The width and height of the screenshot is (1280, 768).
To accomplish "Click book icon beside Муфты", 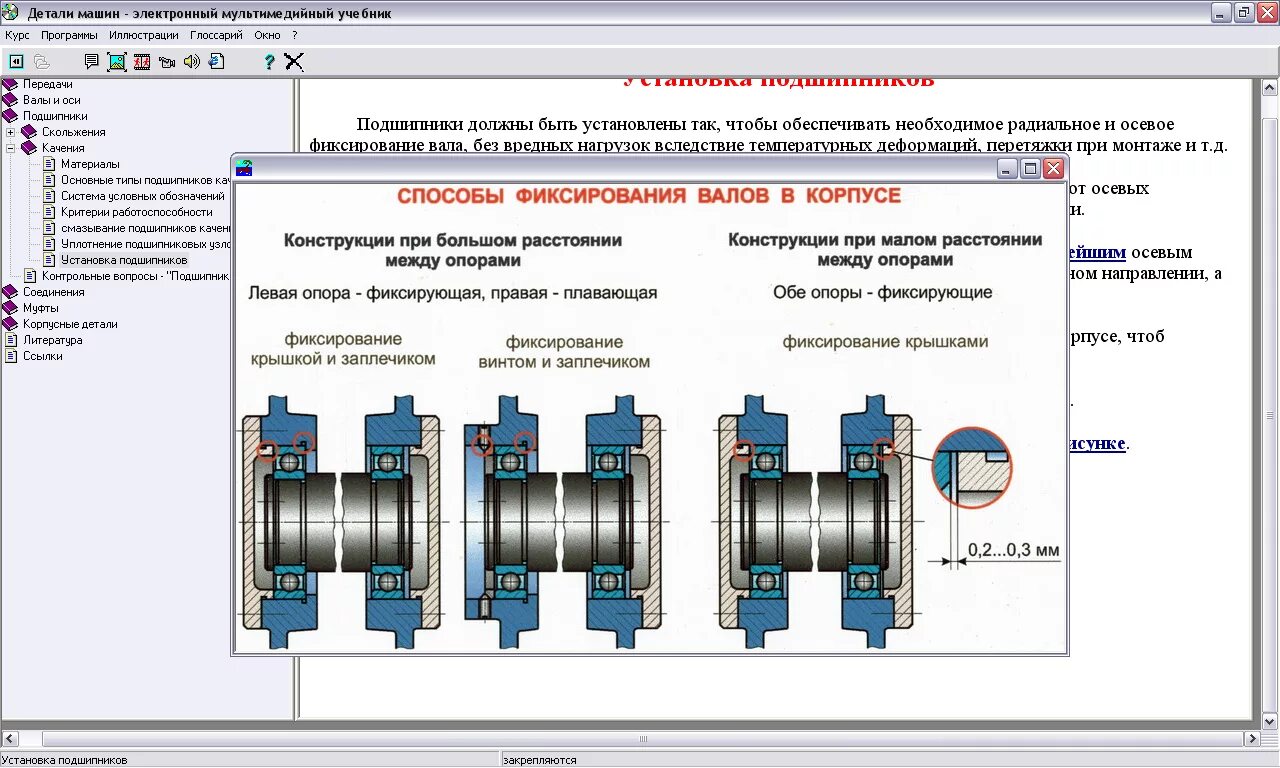I will 11,308.
